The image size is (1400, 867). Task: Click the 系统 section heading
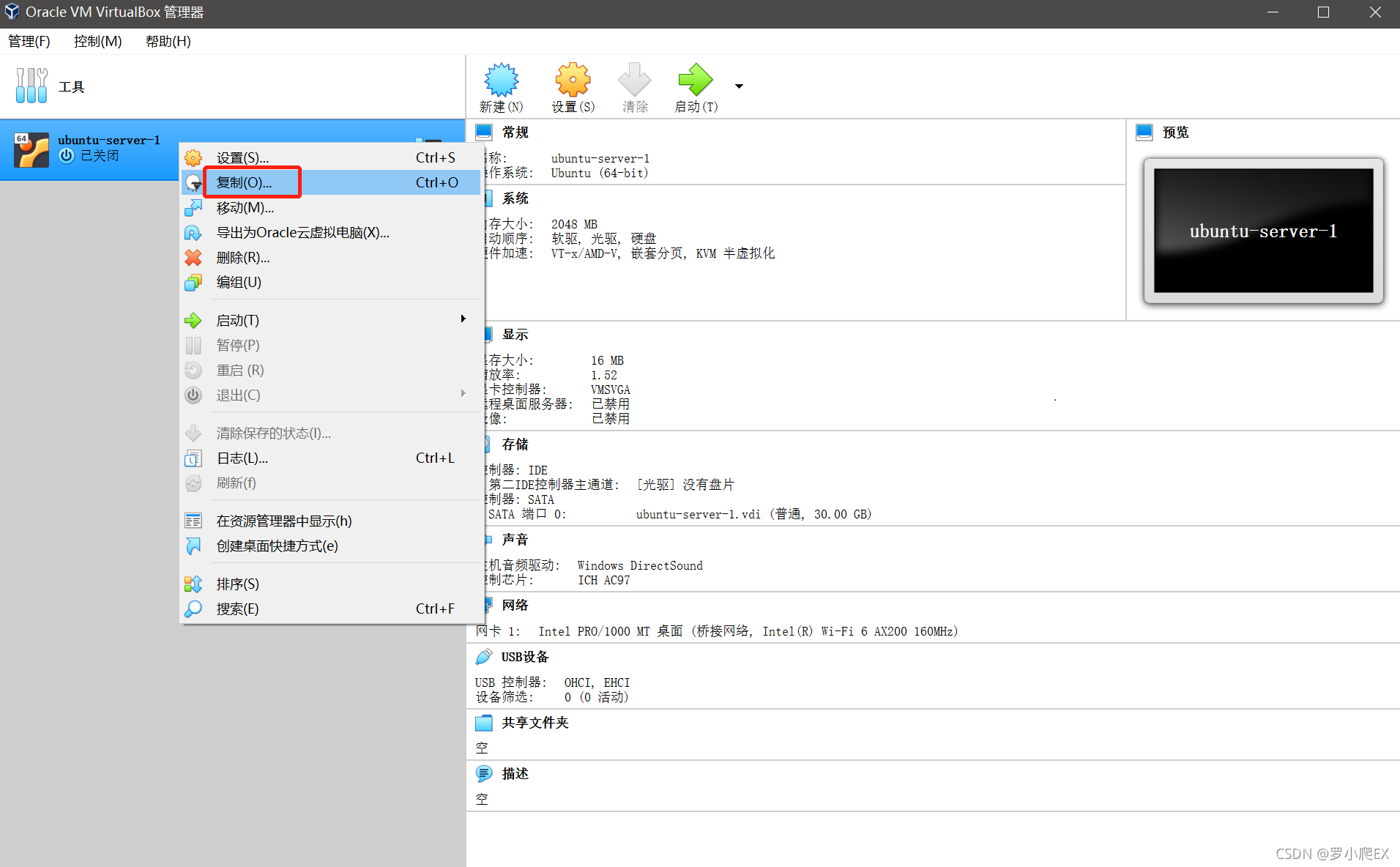[515, 198]
